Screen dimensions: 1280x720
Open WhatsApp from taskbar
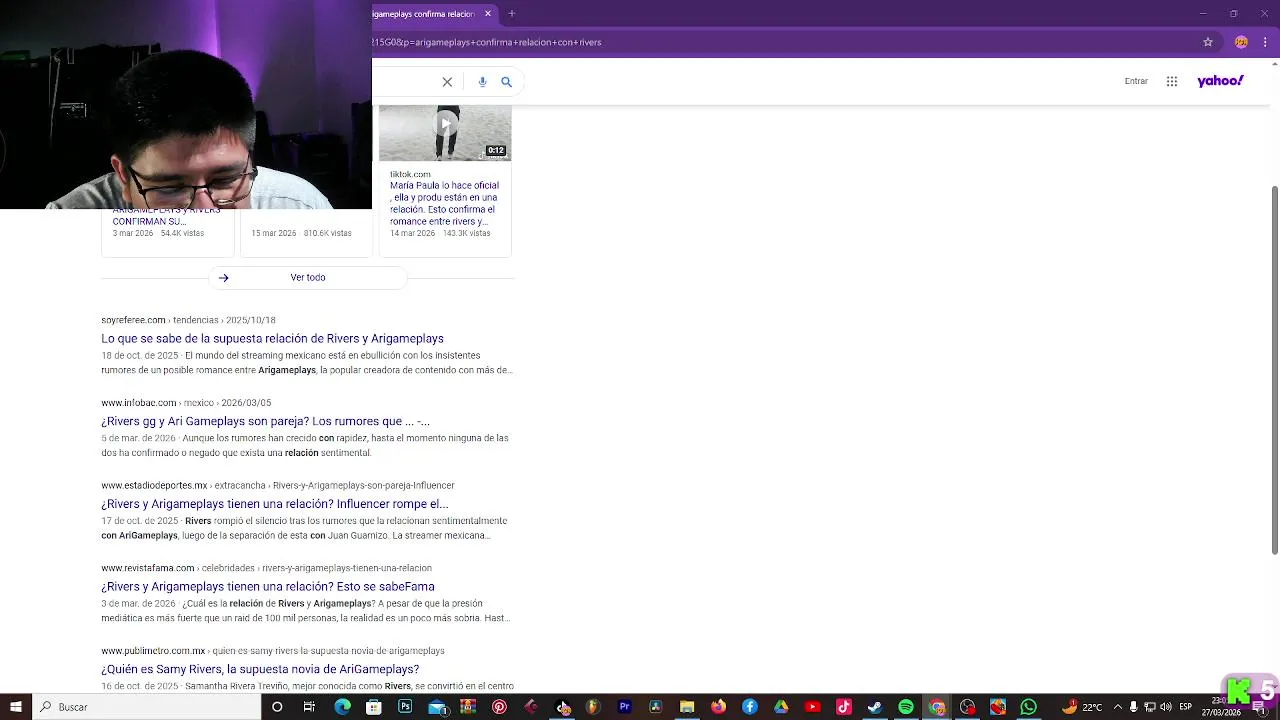click(x=1028, y=707)
